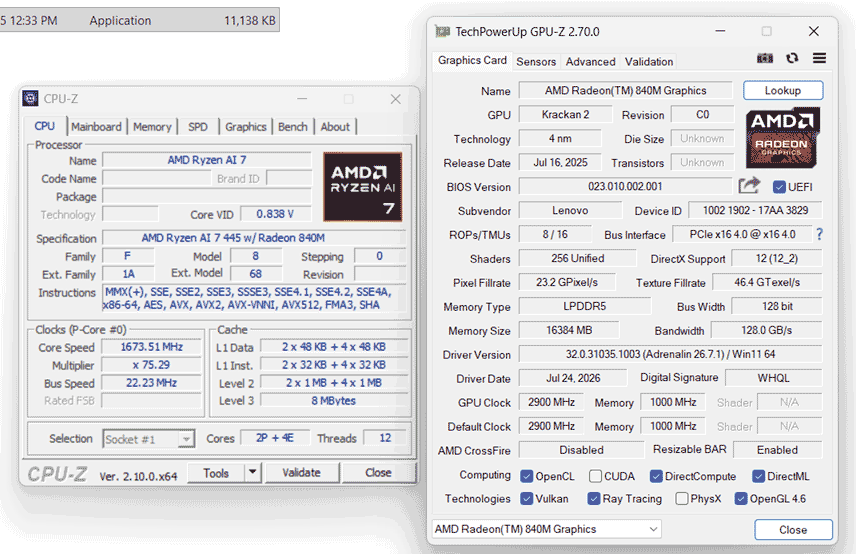Click the Memory Type value LPDDR5
856x554 pixels.
pyautogui.click(x=585, y=306)
